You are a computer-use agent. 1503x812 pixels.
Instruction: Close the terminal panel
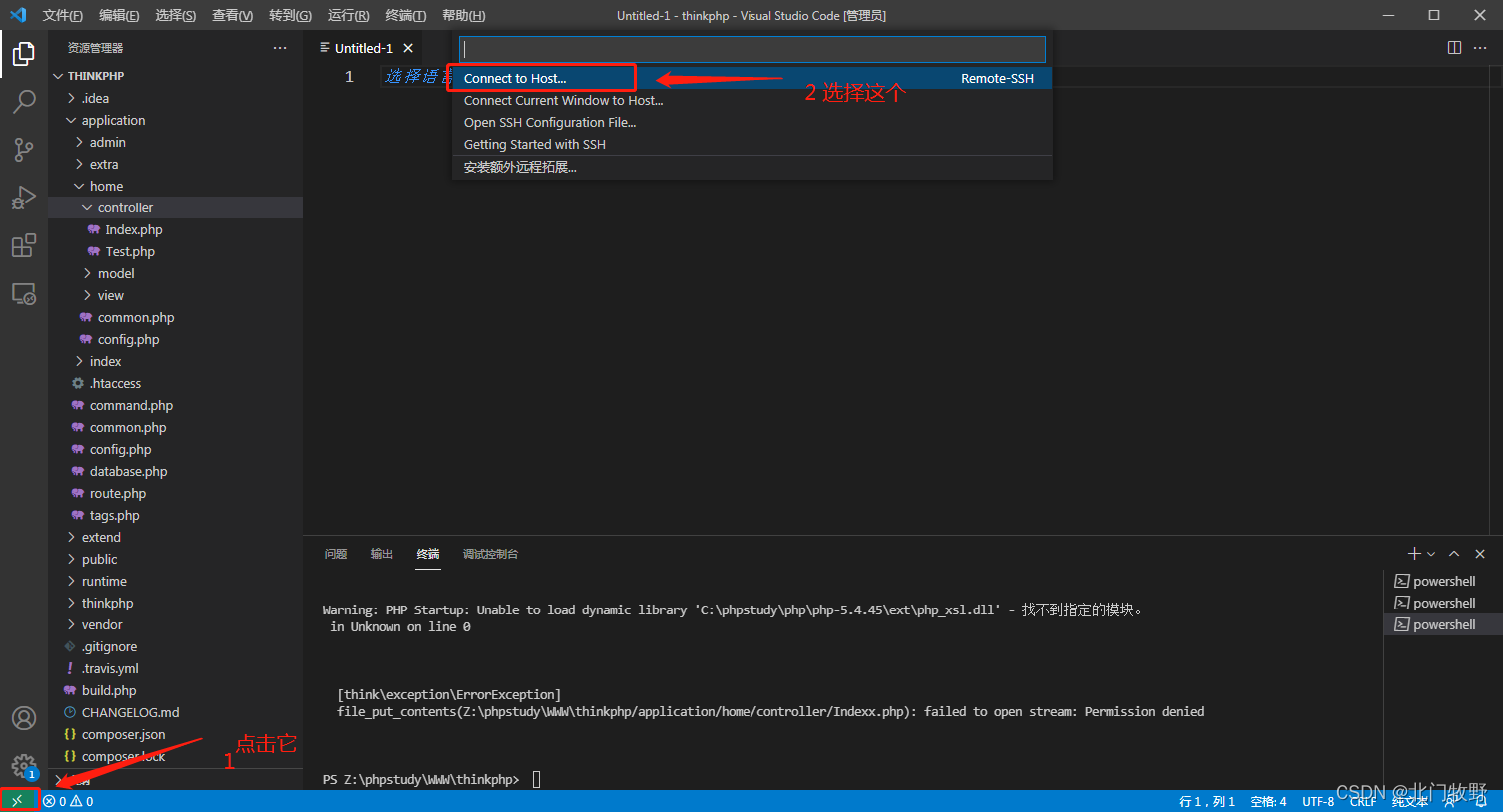pos(1480,554)
